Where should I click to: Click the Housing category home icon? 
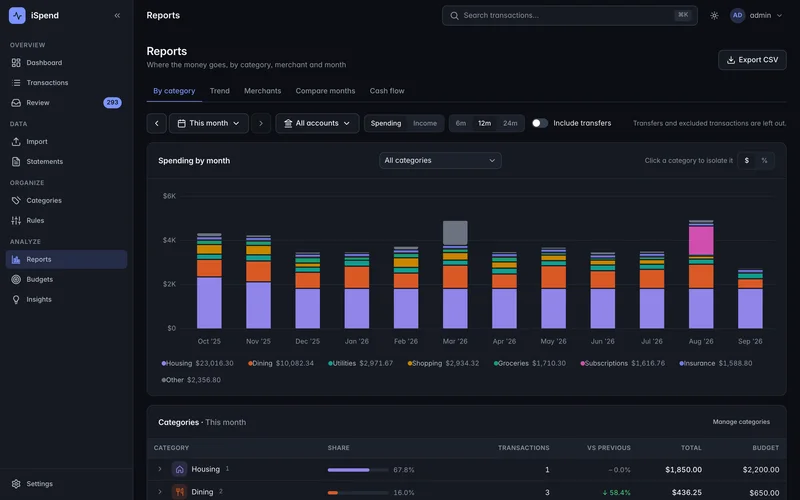[179, 469]
